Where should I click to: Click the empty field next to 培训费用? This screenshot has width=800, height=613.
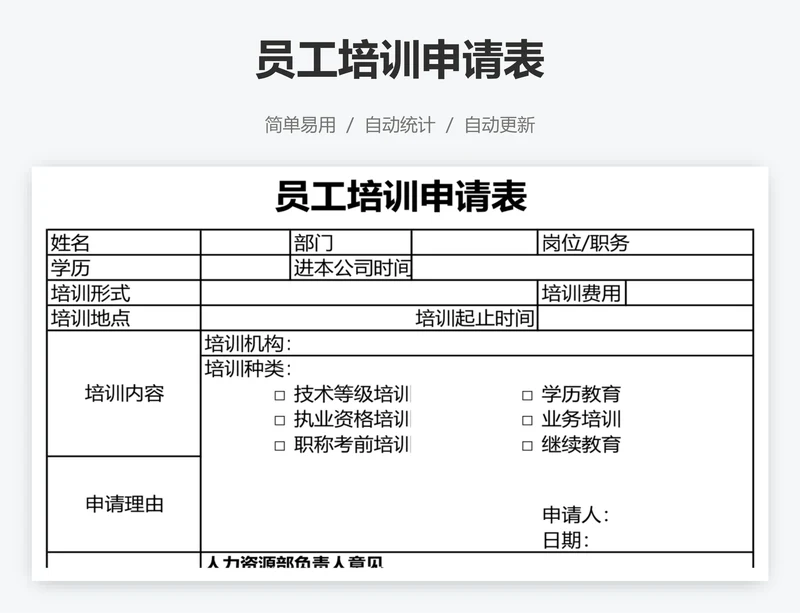pyautogui.click(x=689, y=293)
